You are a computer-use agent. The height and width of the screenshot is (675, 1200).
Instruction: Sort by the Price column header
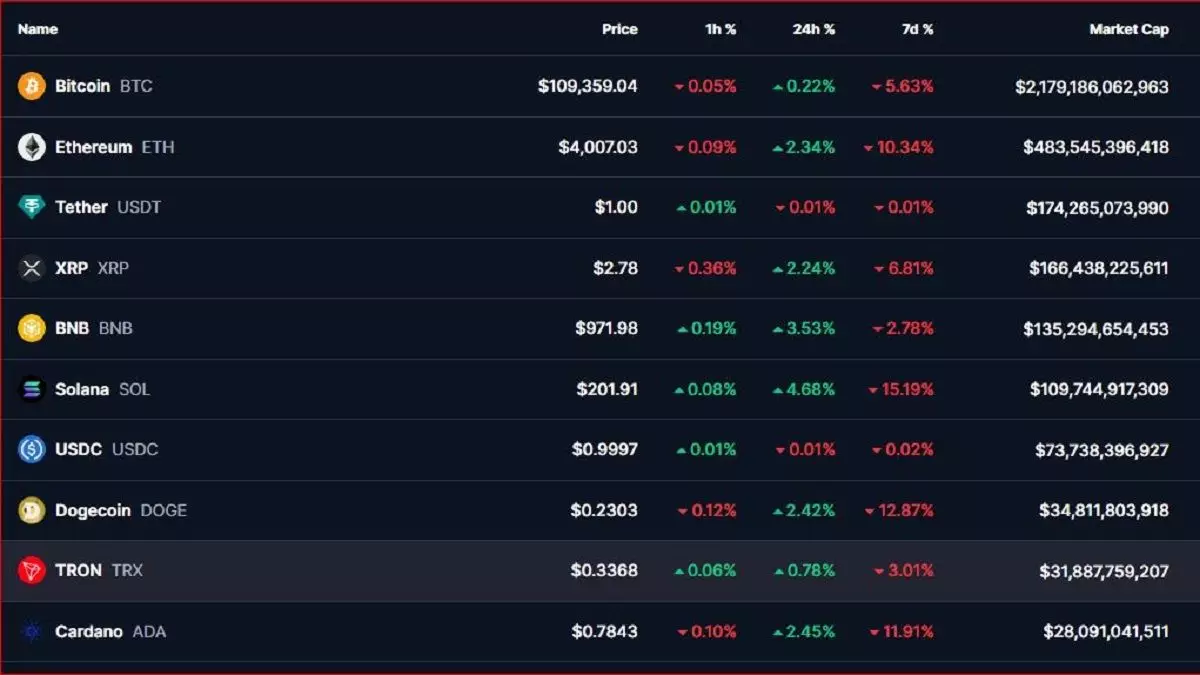pos(619,29)
